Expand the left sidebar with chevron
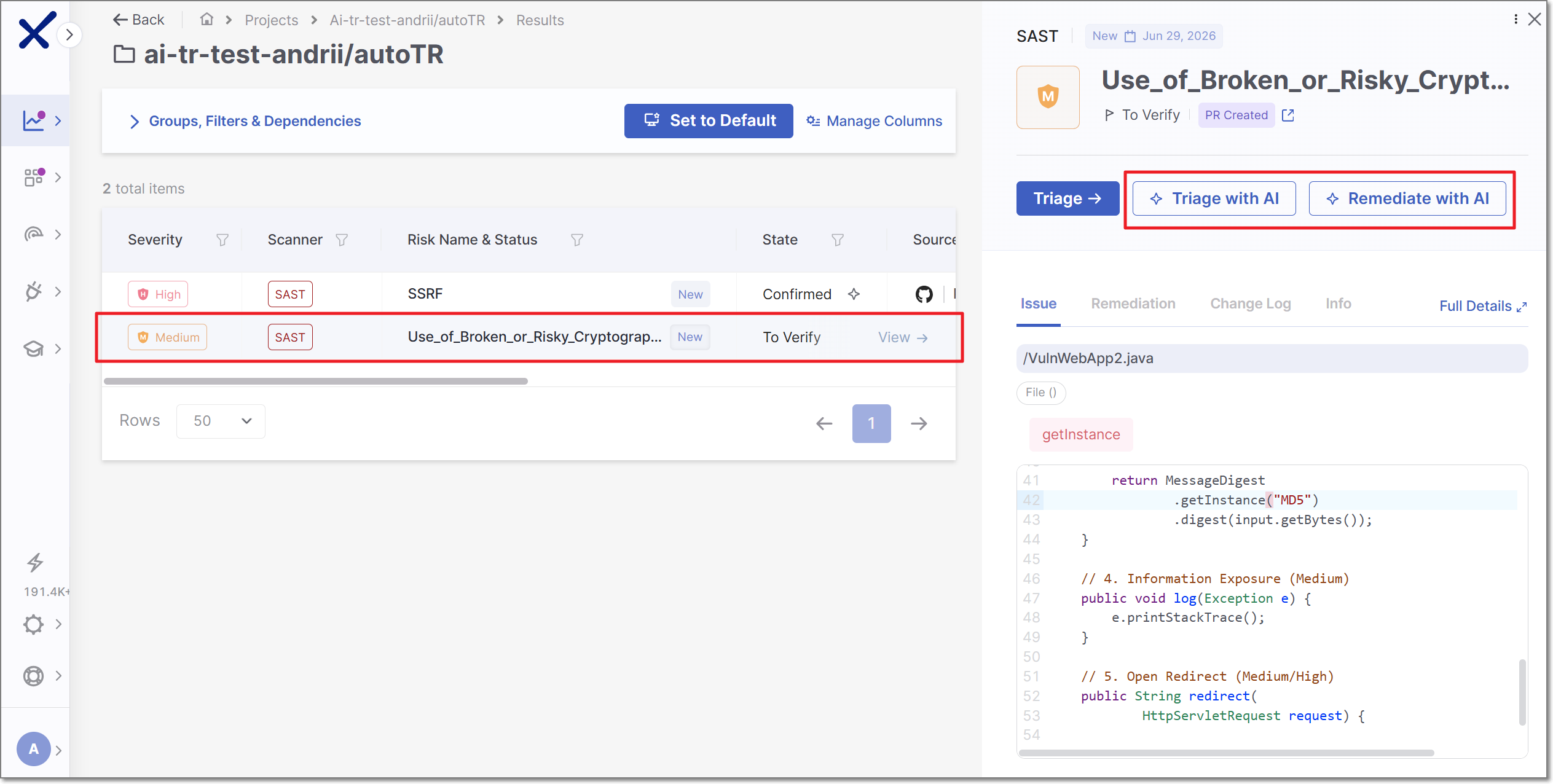The height and width of the screenshot is (784, 1553). [69, 35]
